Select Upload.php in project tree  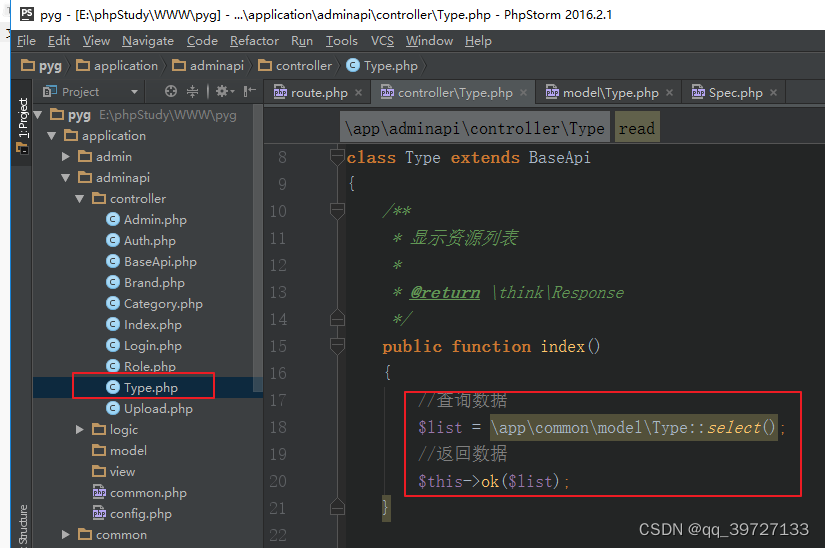(149, 409)
